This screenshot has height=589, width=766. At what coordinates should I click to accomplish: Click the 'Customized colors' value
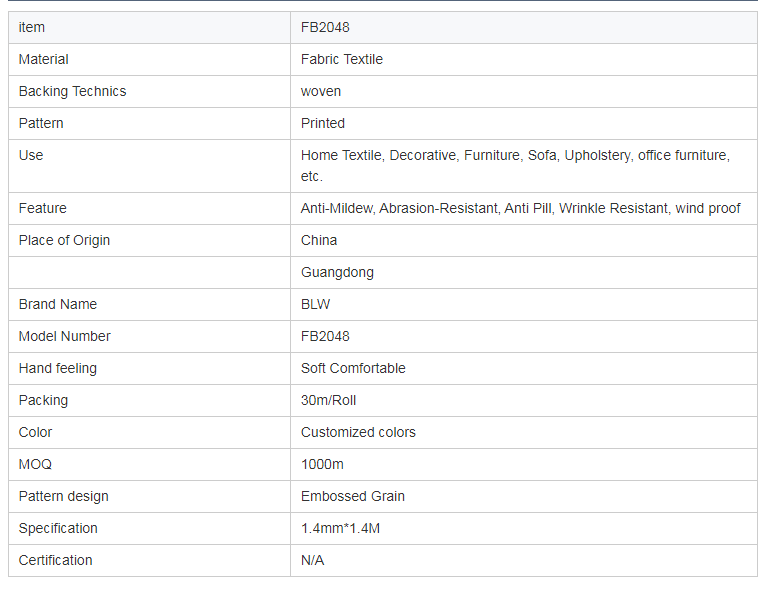(x=358, y=432)
